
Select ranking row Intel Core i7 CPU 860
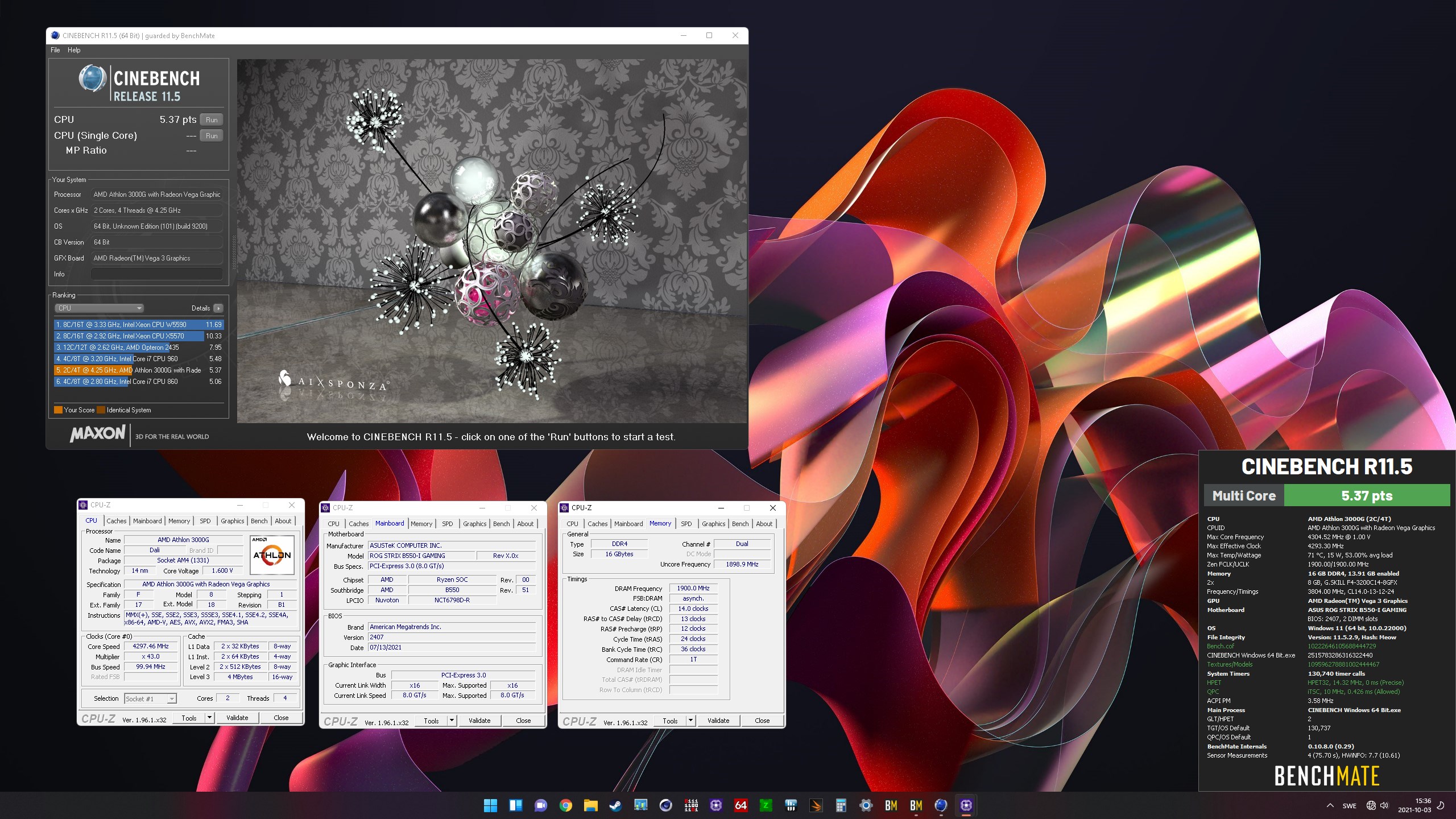139,382
